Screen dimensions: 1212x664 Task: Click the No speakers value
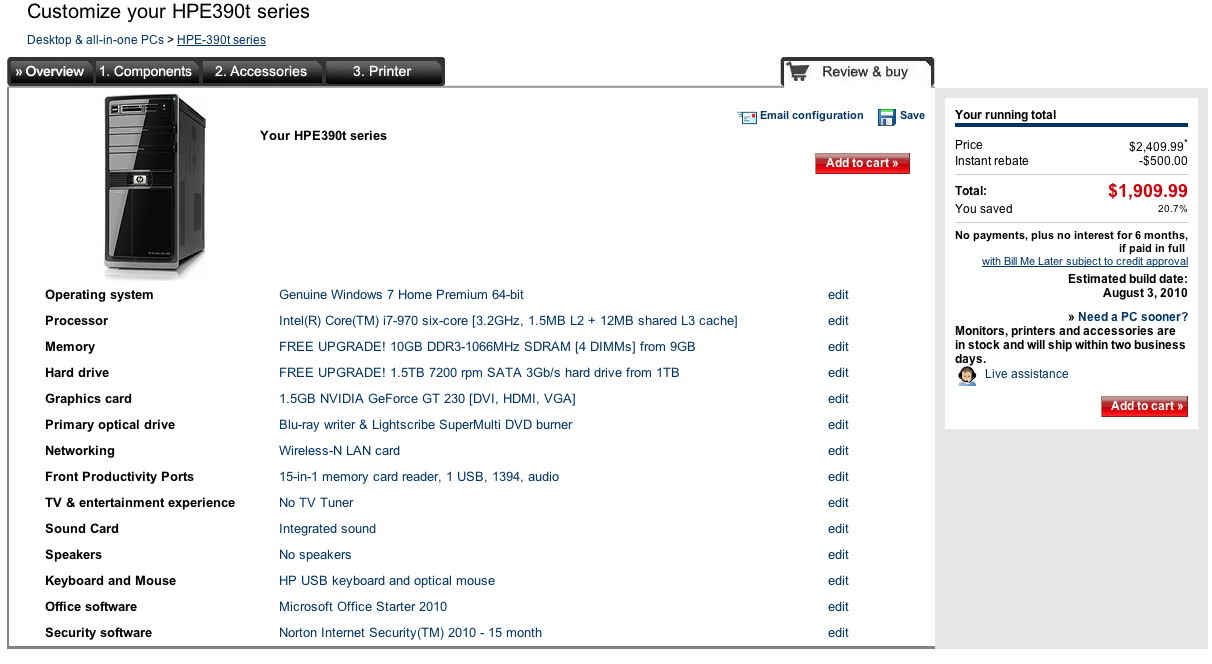tap(315, 555)
